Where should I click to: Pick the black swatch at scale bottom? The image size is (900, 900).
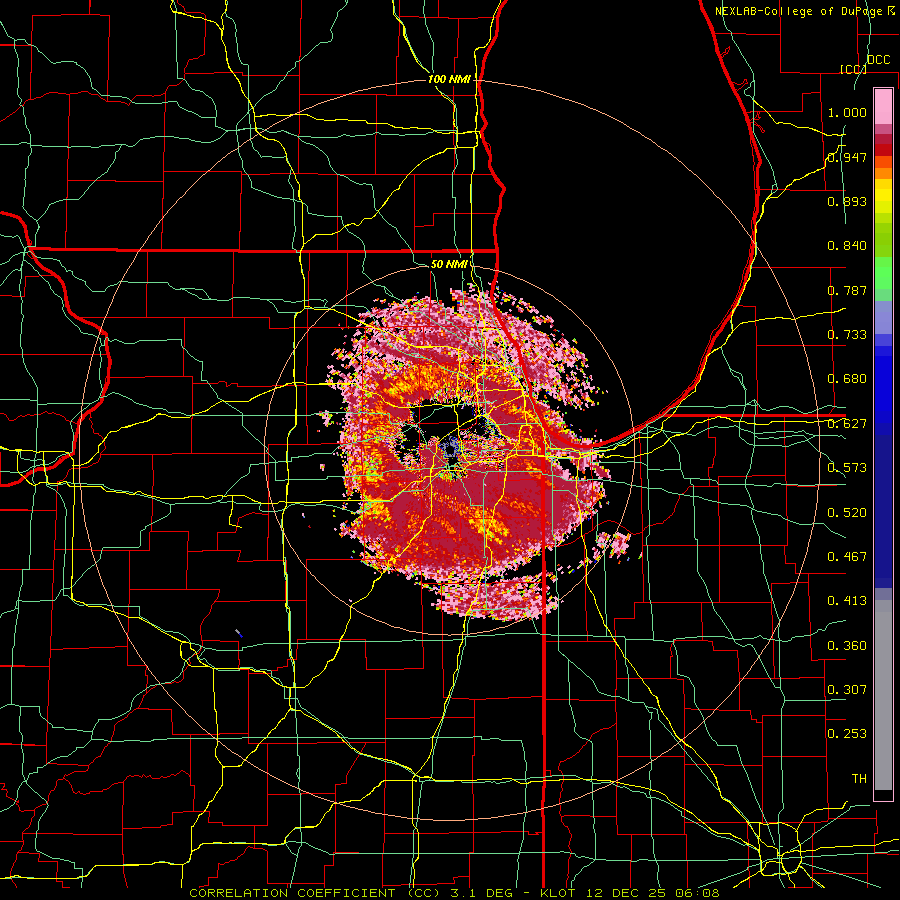(x=883, y=795)
